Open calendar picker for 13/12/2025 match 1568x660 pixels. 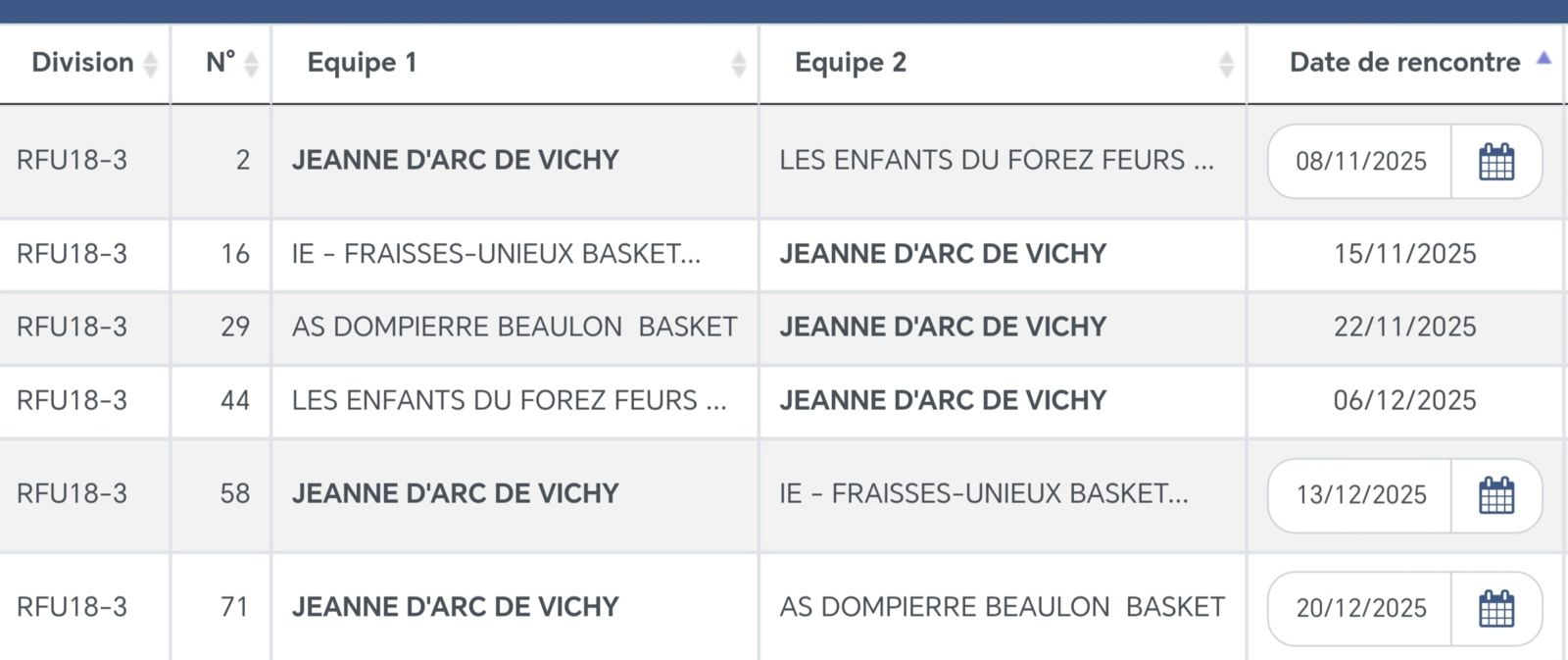click(1495, 495)
